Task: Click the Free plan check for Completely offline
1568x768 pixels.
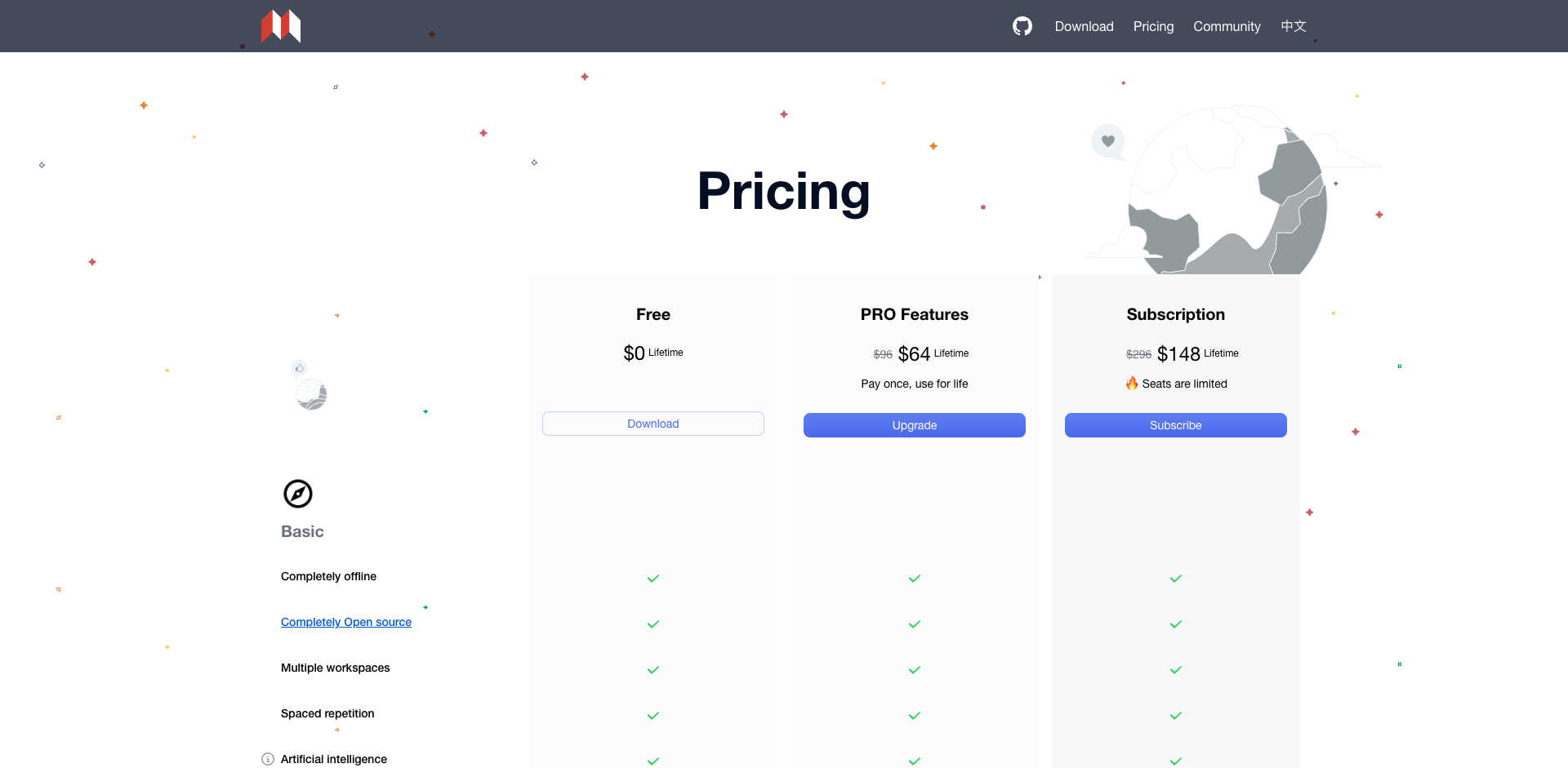Action: coord(653,579)
